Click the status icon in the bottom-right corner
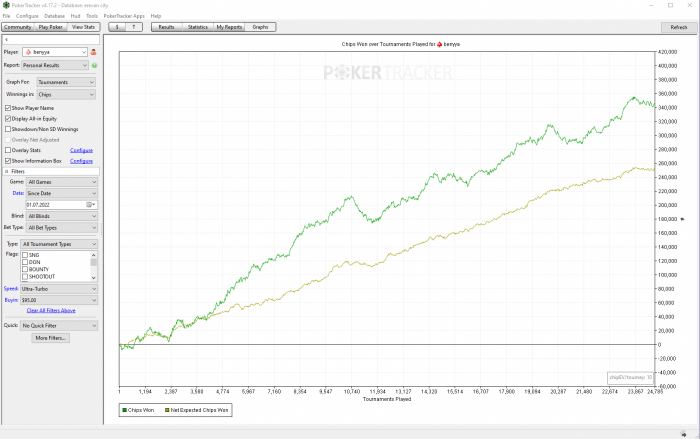Image resolution: width=700 pixels, height=439 pixels. [x=683, y=434]
